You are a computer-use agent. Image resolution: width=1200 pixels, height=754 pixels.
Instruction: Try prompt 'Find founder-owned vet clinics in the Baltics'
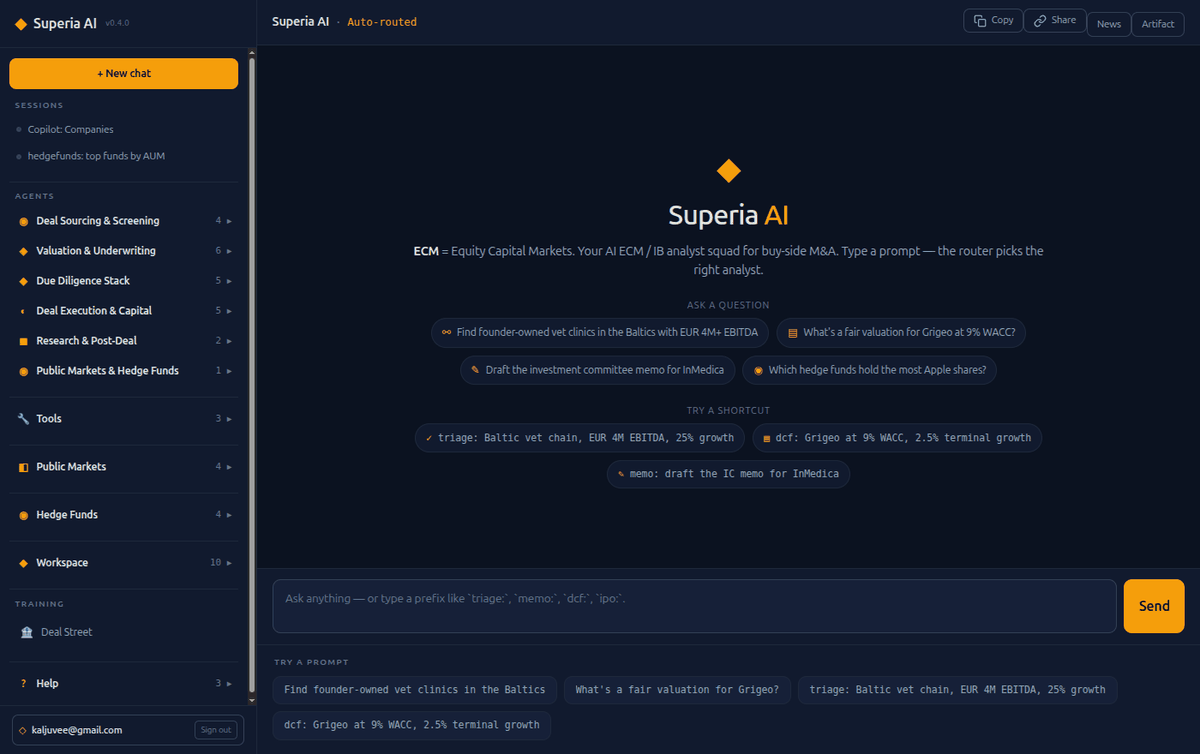pos(415,690)
